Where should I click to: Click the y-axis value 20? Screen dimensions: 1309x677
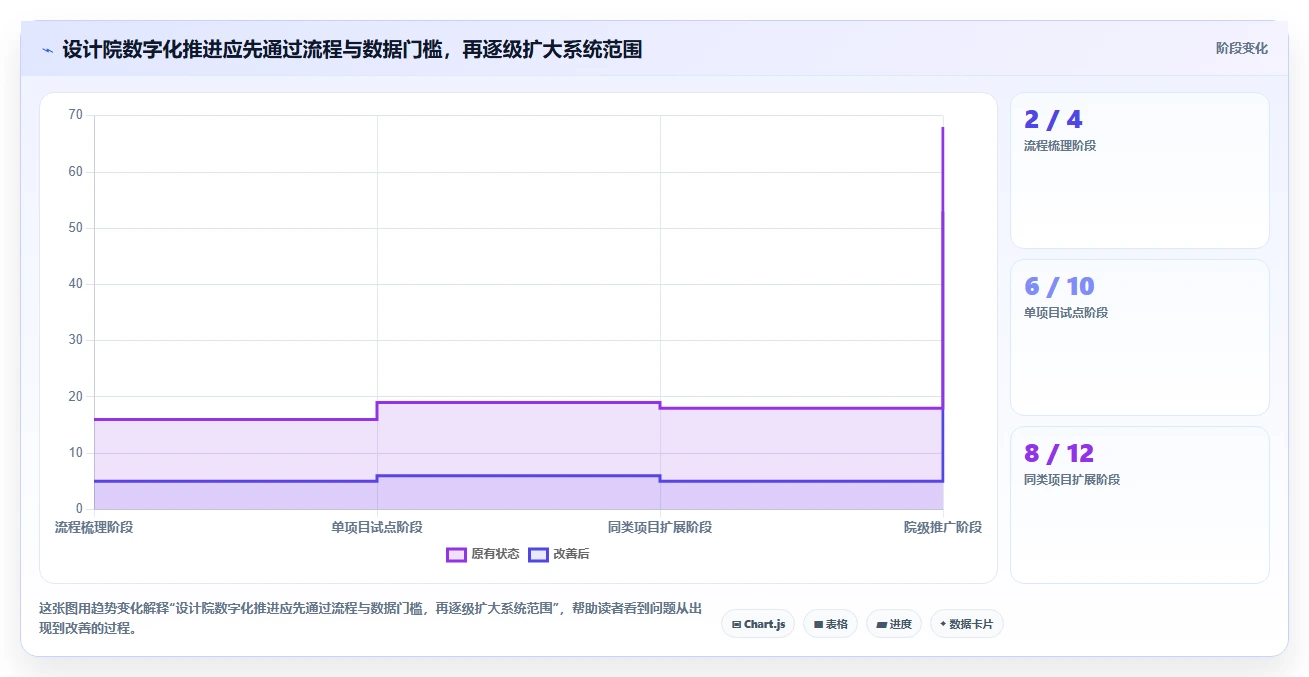pos(76,397)
